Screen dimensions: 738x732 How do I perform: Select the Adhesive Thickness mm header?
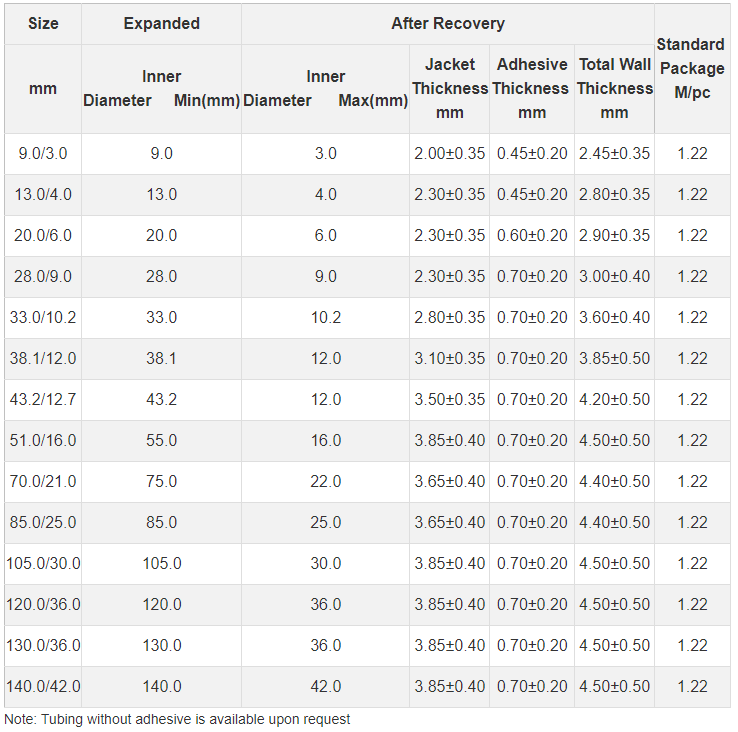coord(532,88)
